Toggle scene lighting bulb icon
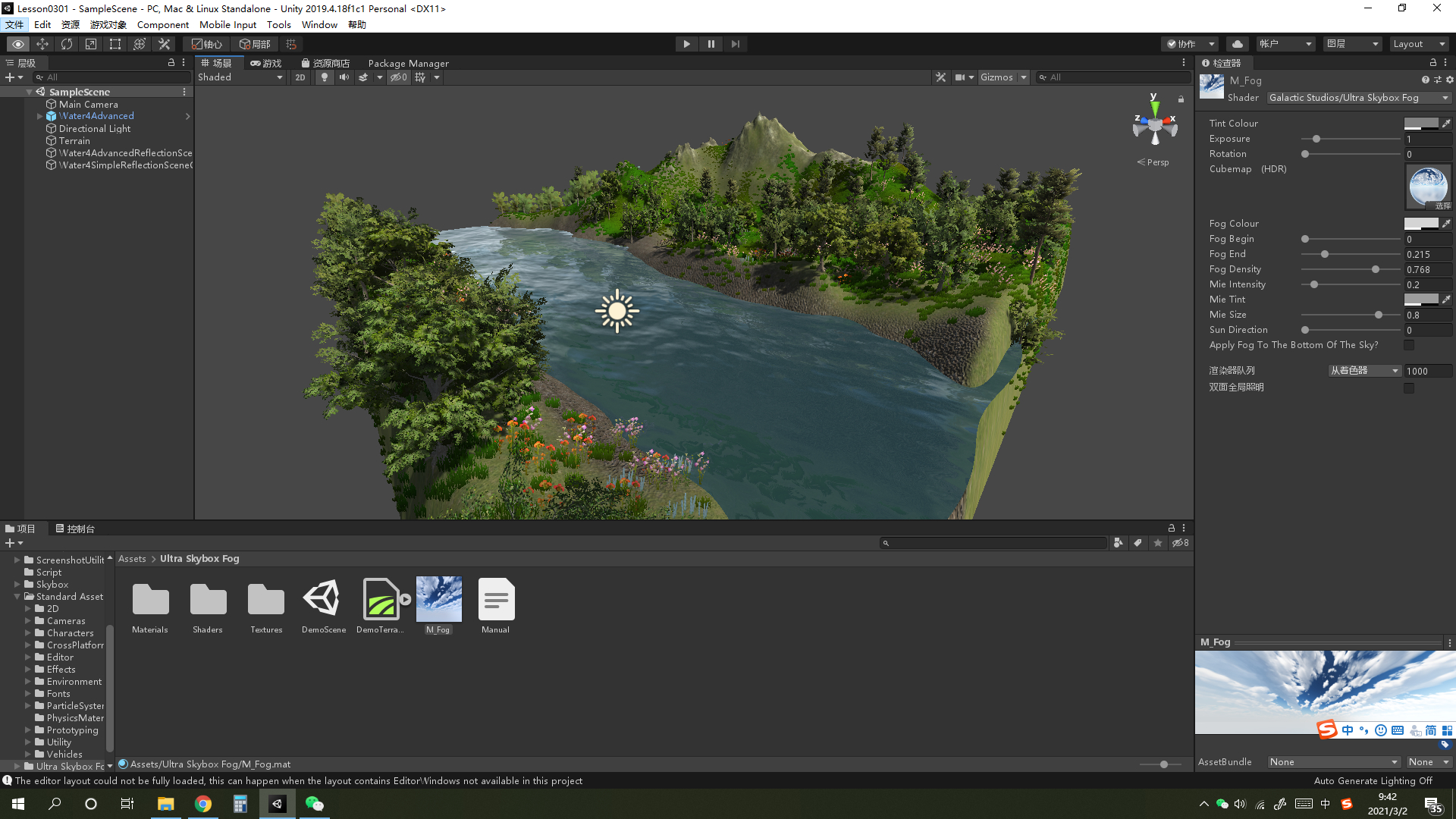Image resolution: width=1456 pixels, height=819 pixels. click(325, 77)
